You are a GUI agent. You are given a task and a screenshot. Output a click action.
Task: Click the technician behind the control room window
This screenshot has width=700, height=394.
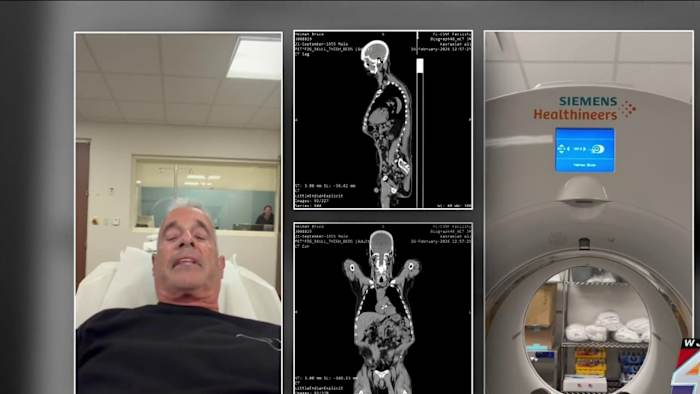pyautogui.click(x=265, y=216)
